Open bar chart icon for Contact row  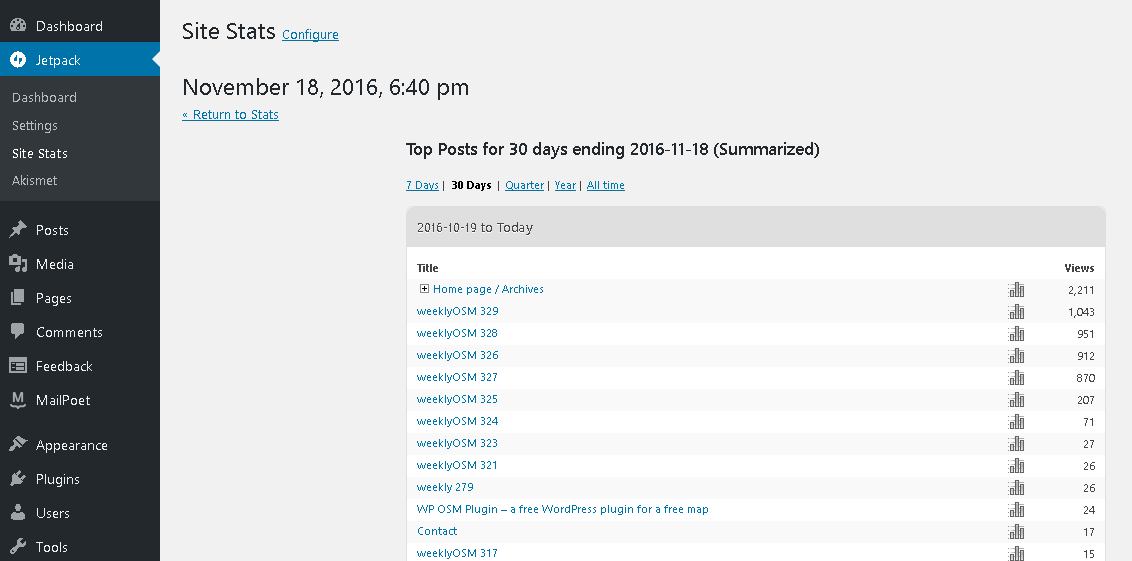pos(1016,531)
